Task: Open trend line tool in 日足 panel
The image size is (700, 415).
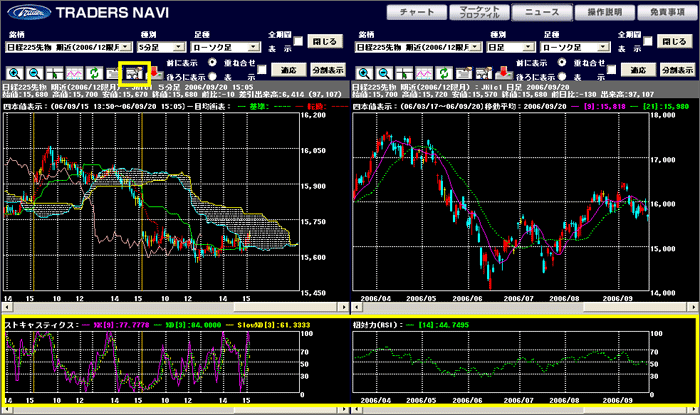Action: click(x=424, y=73)
